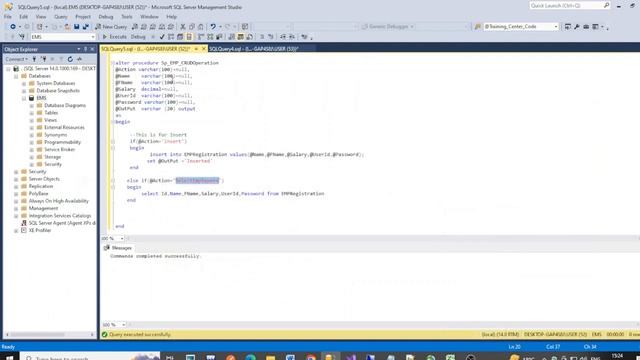The width and height of the screenshot is (640, 360).
Task: Close the active SQLQuery5.sql tab
Action: [204, 49]
